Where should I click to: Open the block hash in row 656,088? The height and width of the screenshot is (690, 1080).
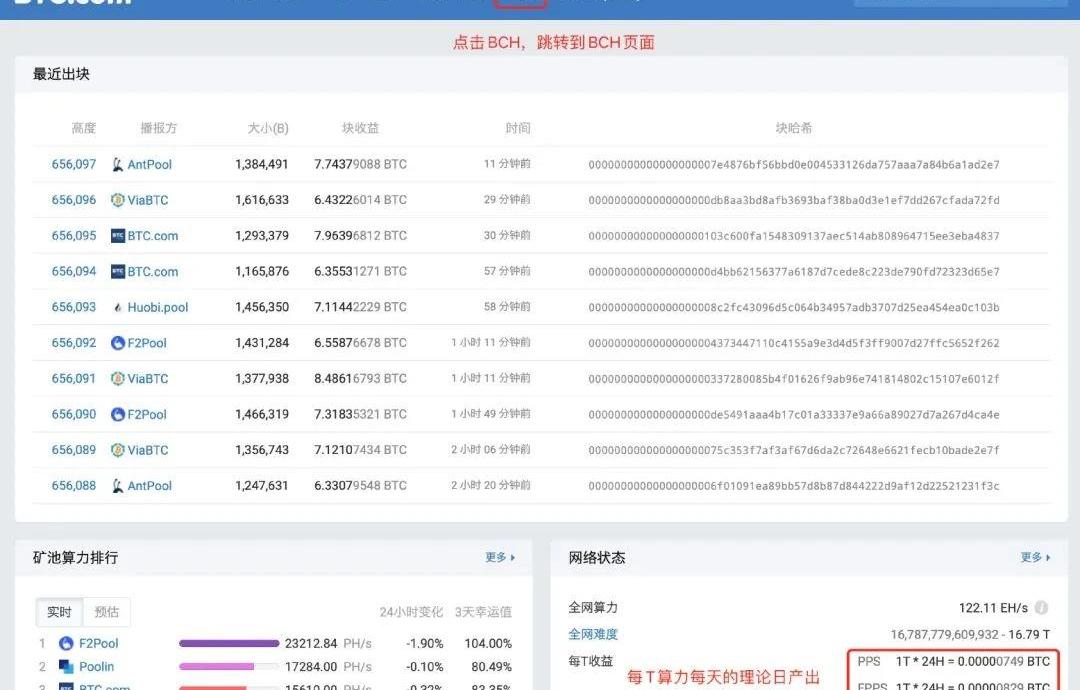(x=793, y=486)
